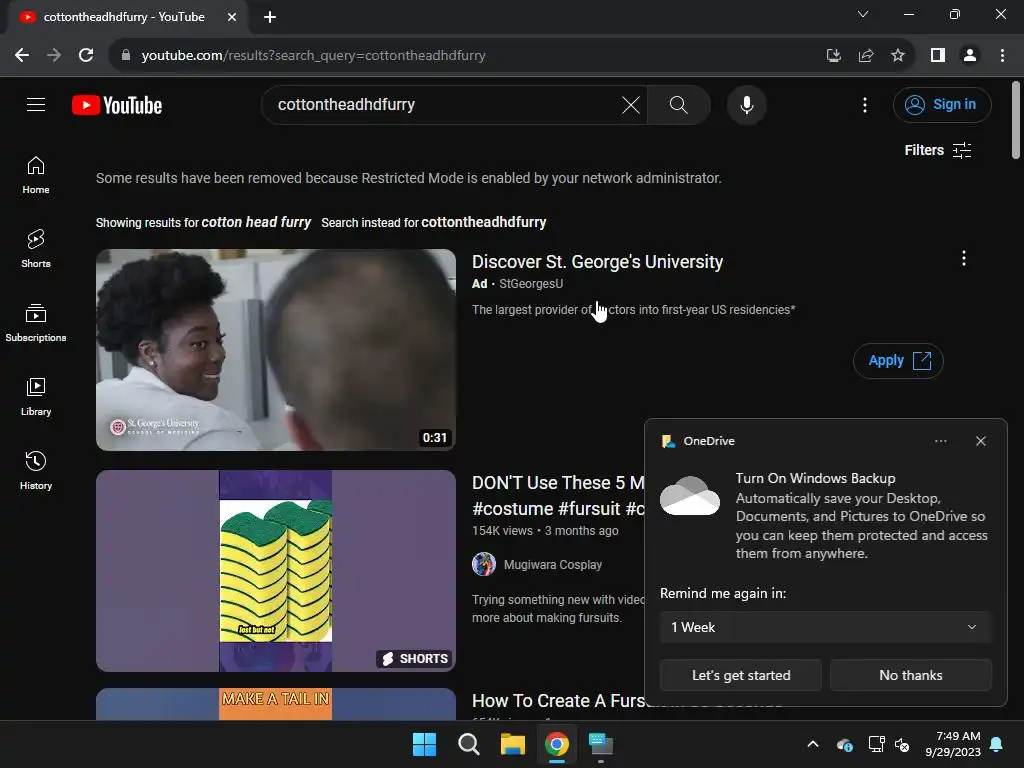
Task: Open YouTube settings three-dot menu
Action: pyautogui.click(x=865, y=104)
